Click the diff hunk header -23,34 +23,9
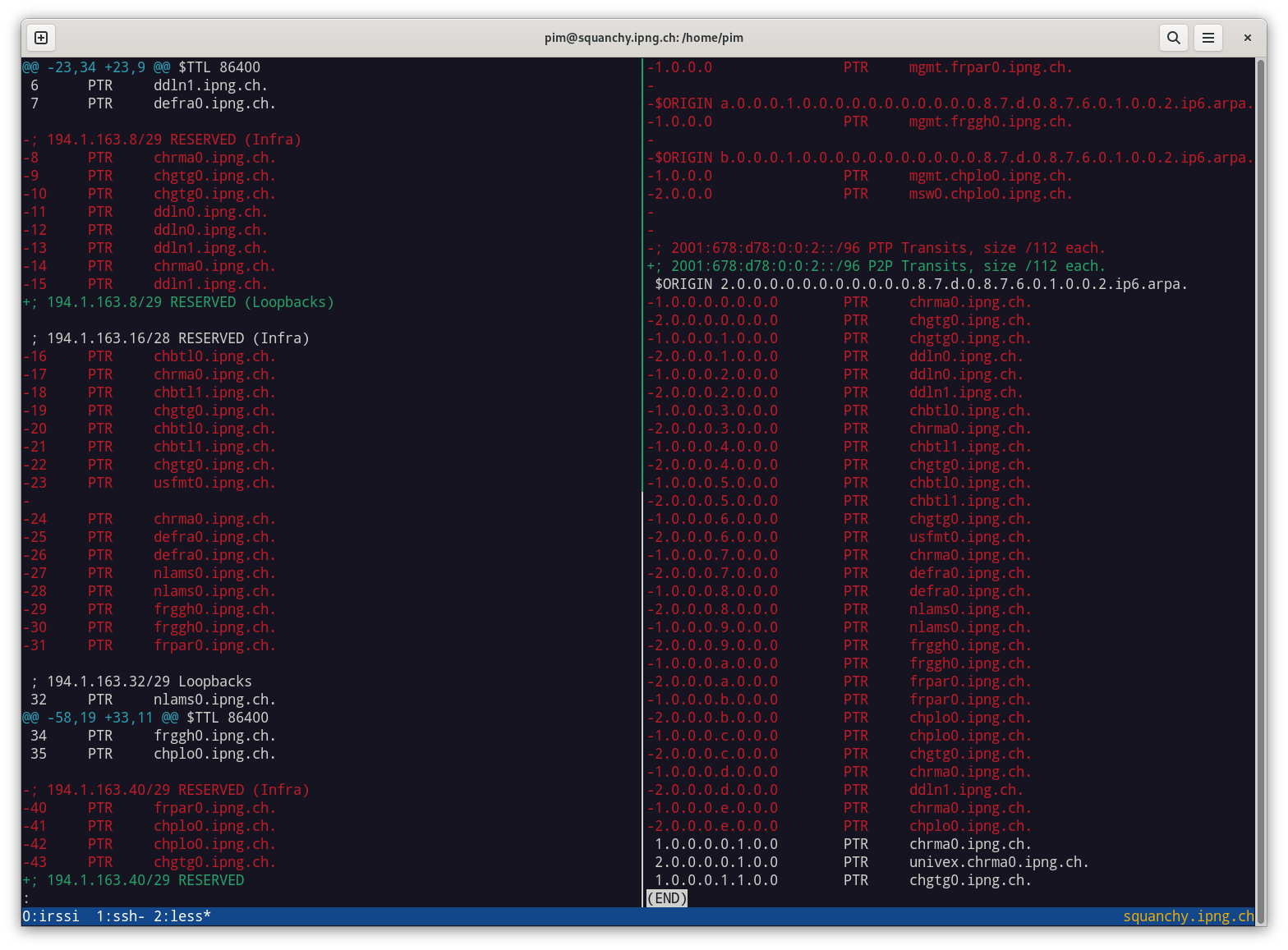The image size is (1288, 950). click(x=96, y=67)
